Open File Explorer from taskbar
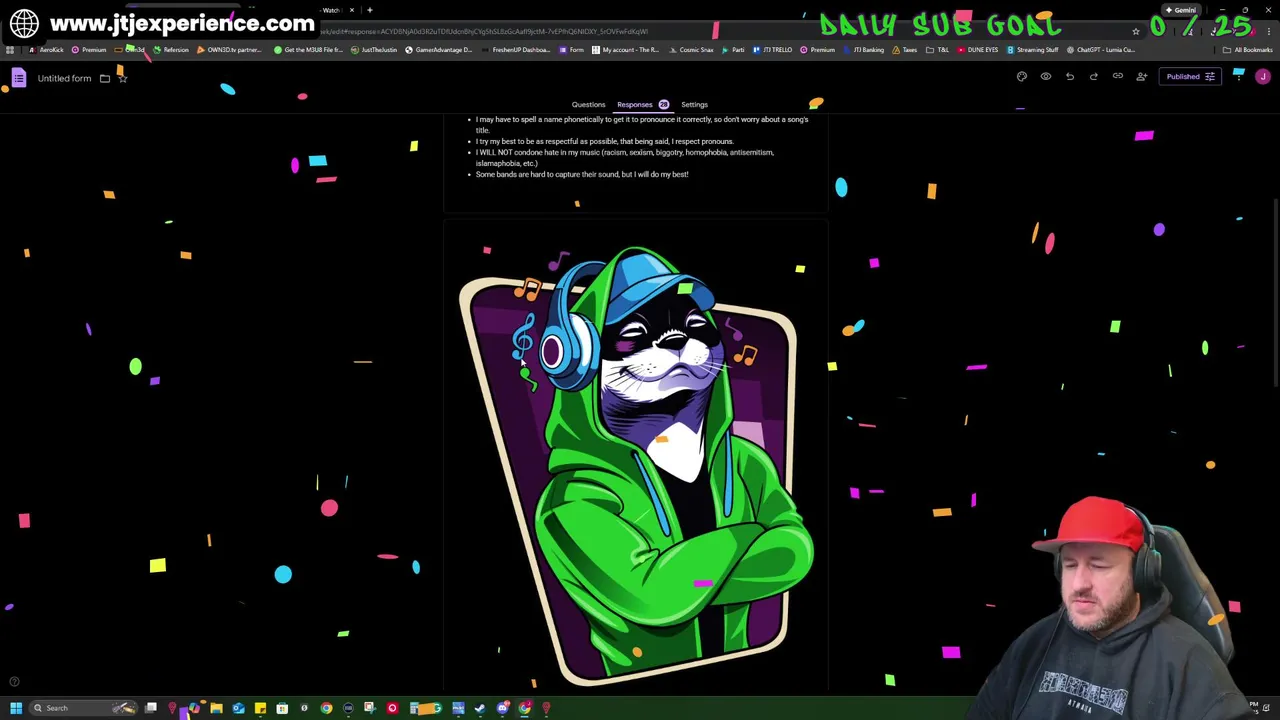 pos(216,708)
